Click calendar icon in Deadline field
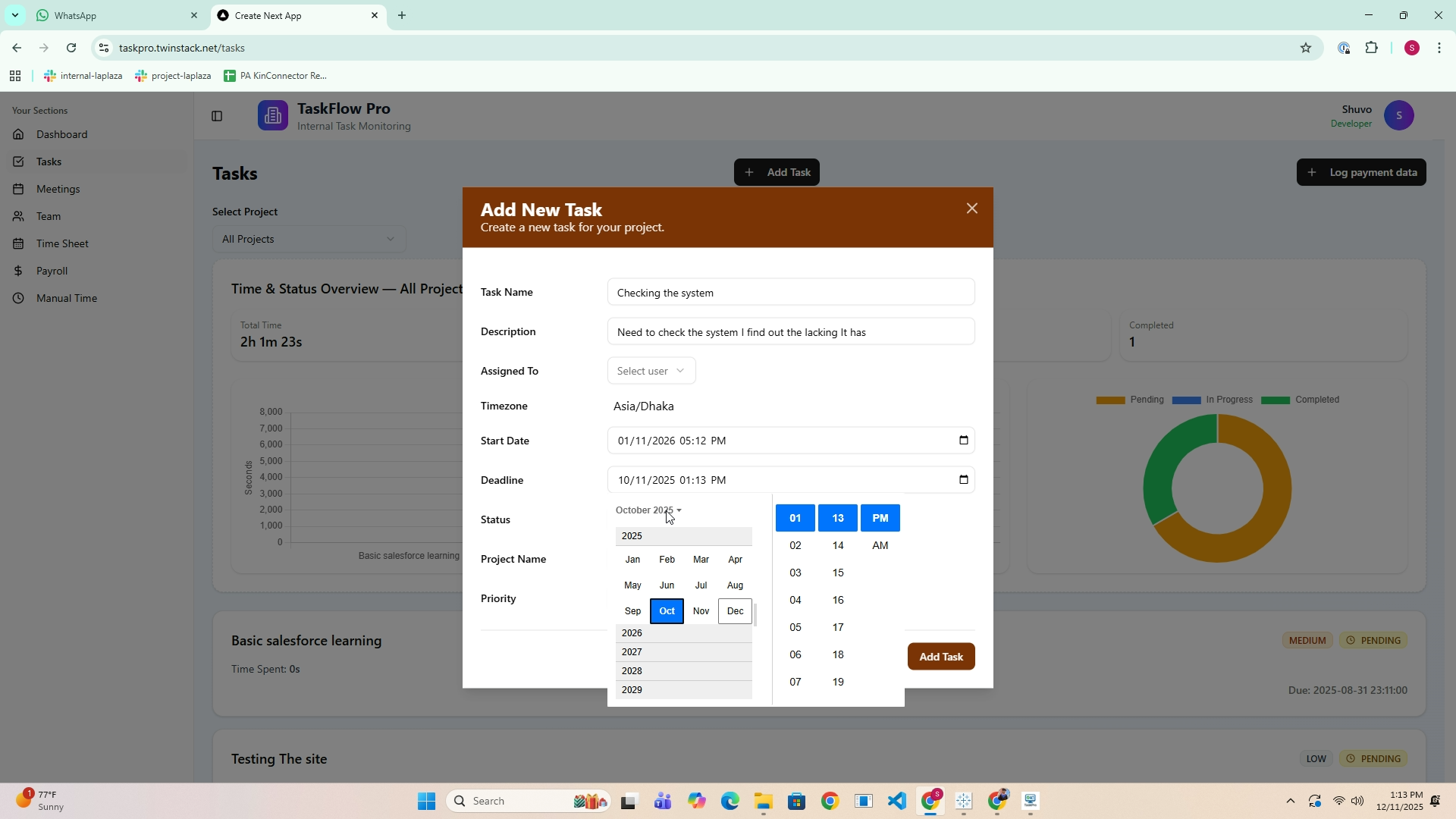 pyautogui.click(x=963, y=479)
